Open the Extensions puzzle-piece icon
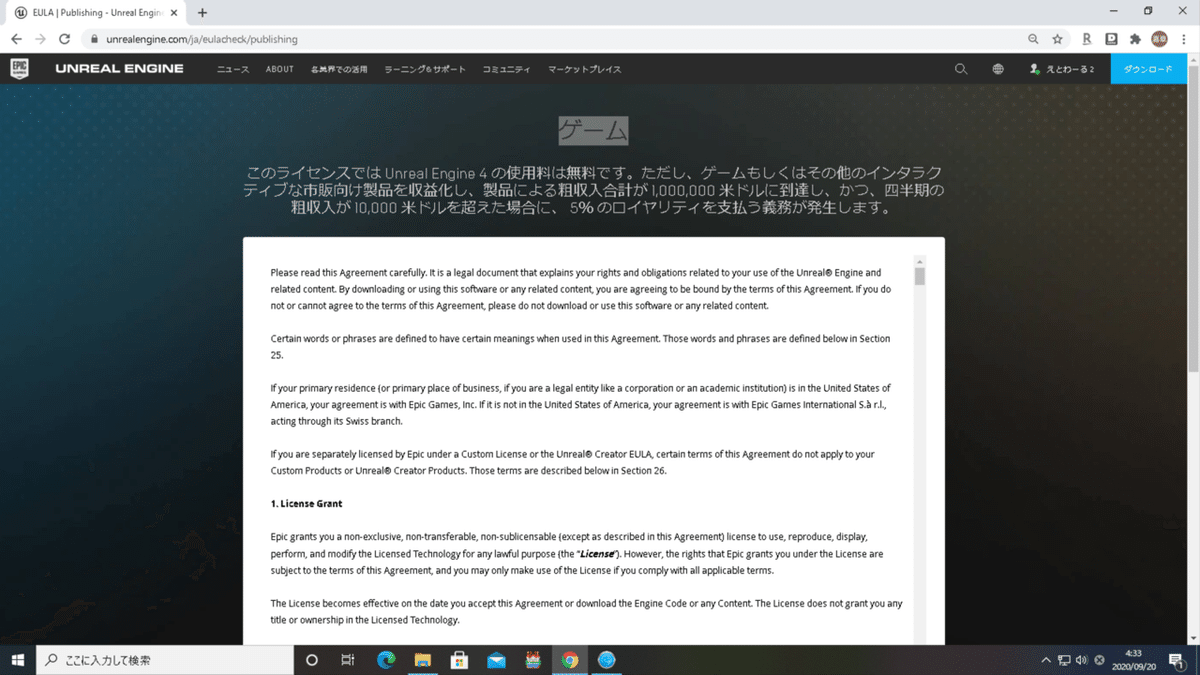Screen dimensions: 1200x675 (x=1134, y=39)
